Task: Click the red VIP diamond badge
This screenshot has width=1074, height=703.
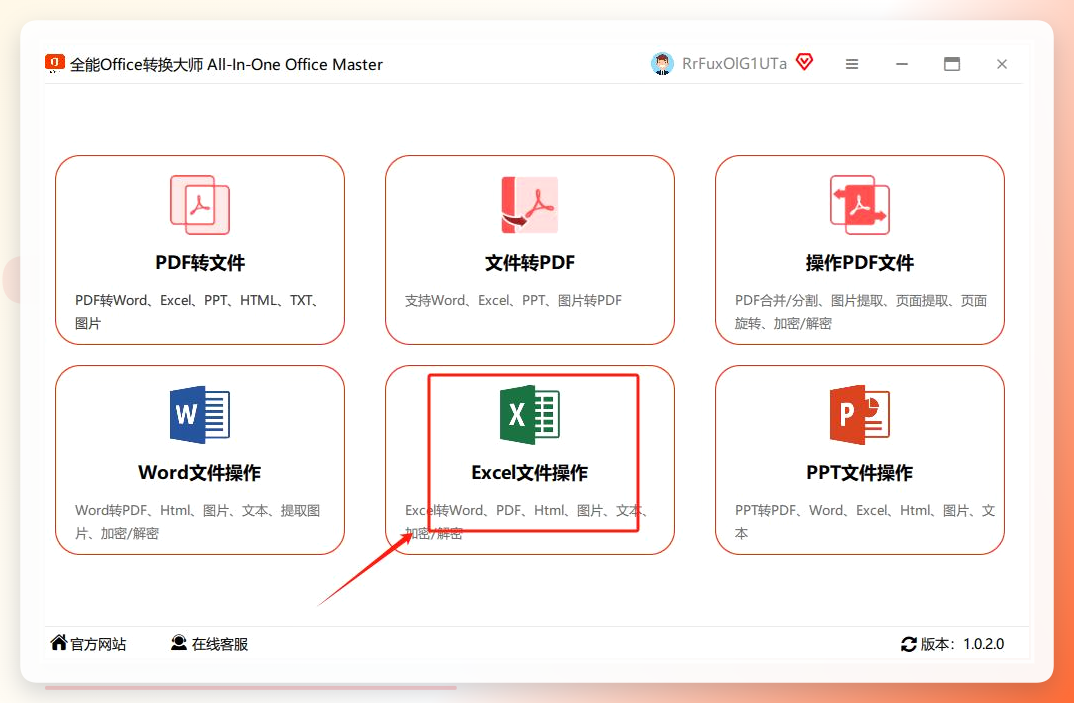Action: point(805,62)
